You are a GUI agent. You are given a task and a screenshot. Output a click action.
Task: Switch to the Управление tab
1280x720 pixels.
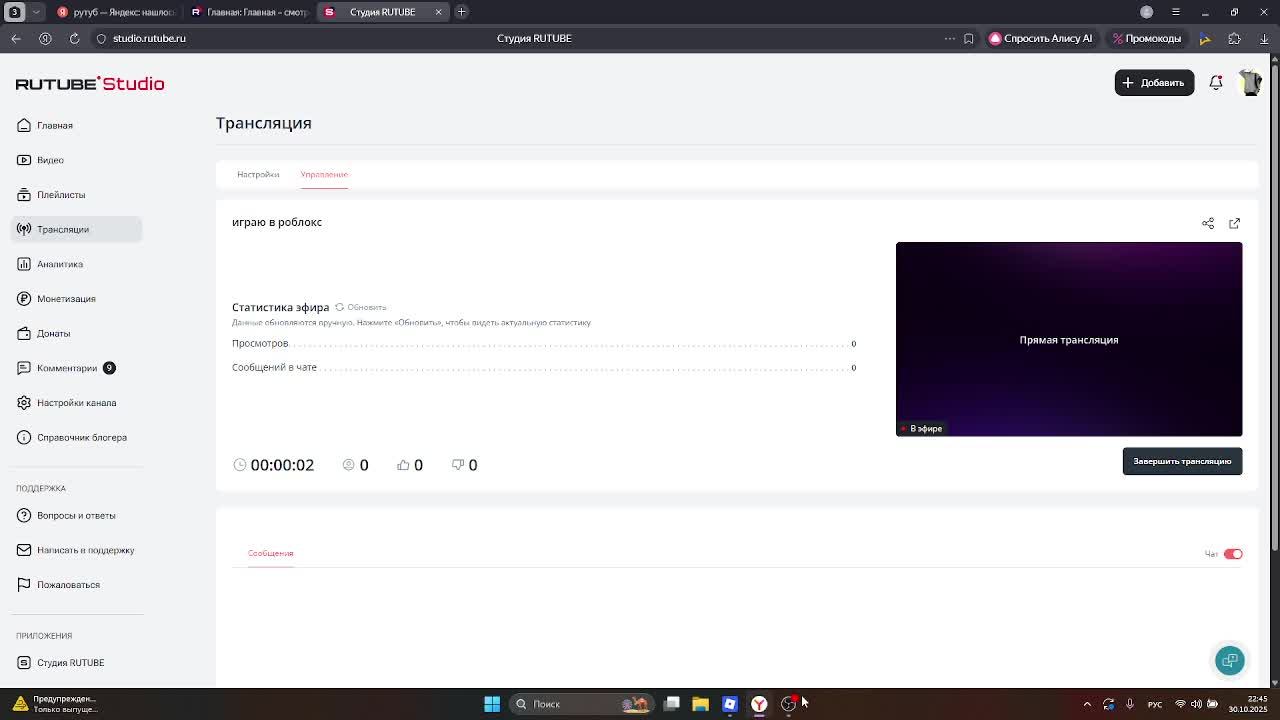click(324, 174)
